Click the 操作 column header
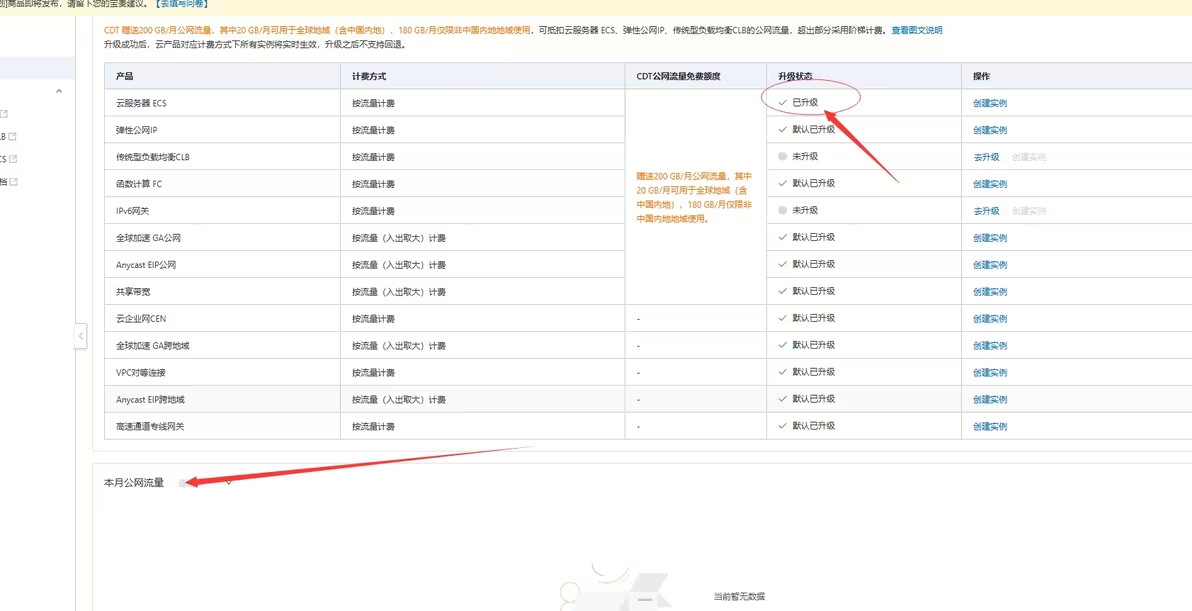This screenshot has width=1192, height=611. pyautogui.click(x=1076, y=77)
